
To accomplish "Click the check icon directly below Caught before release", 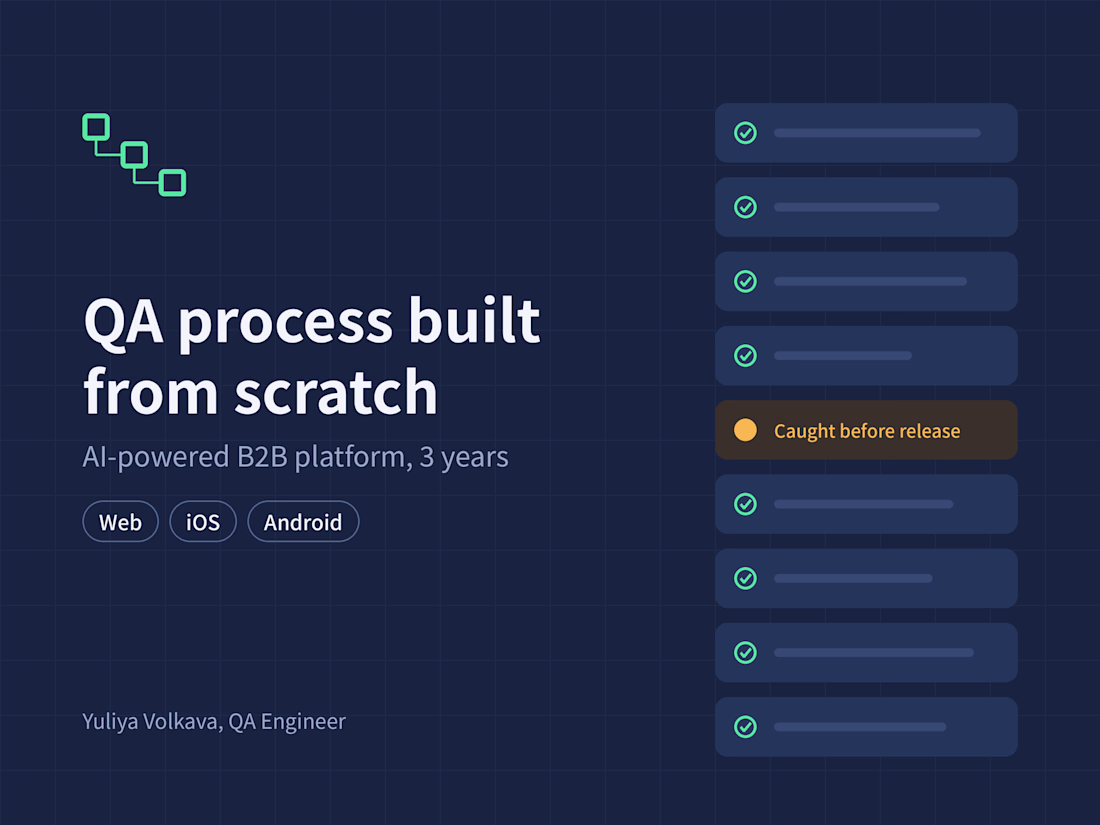I will pyautogui.click(x=745, y=504).
